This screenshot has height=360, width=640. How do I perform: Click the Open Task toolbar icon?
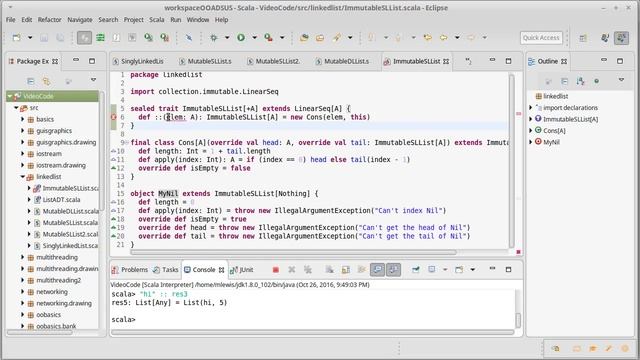pos(320,38)
